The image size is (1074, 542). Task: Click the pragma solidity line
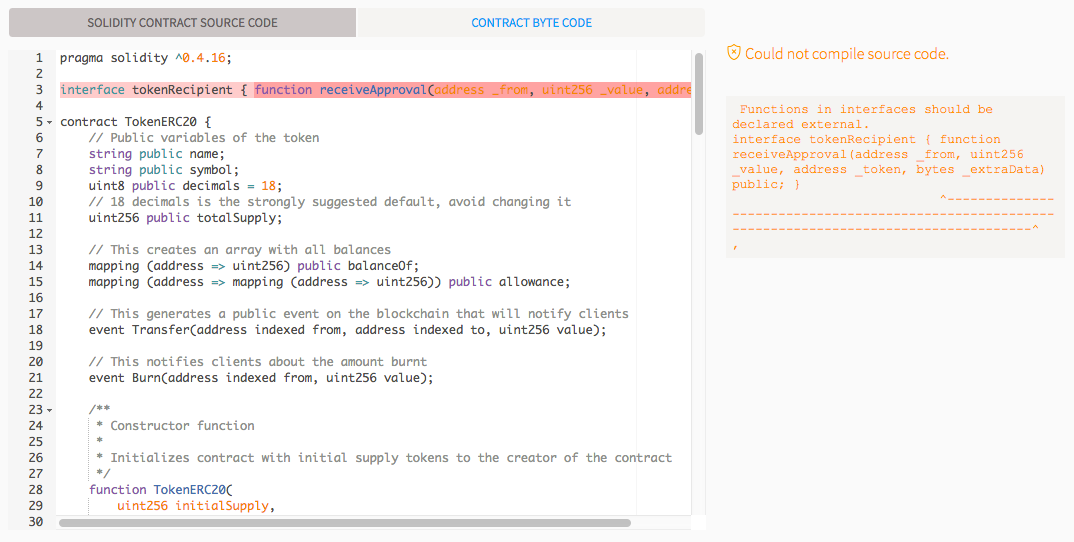[x=146, y=58]
